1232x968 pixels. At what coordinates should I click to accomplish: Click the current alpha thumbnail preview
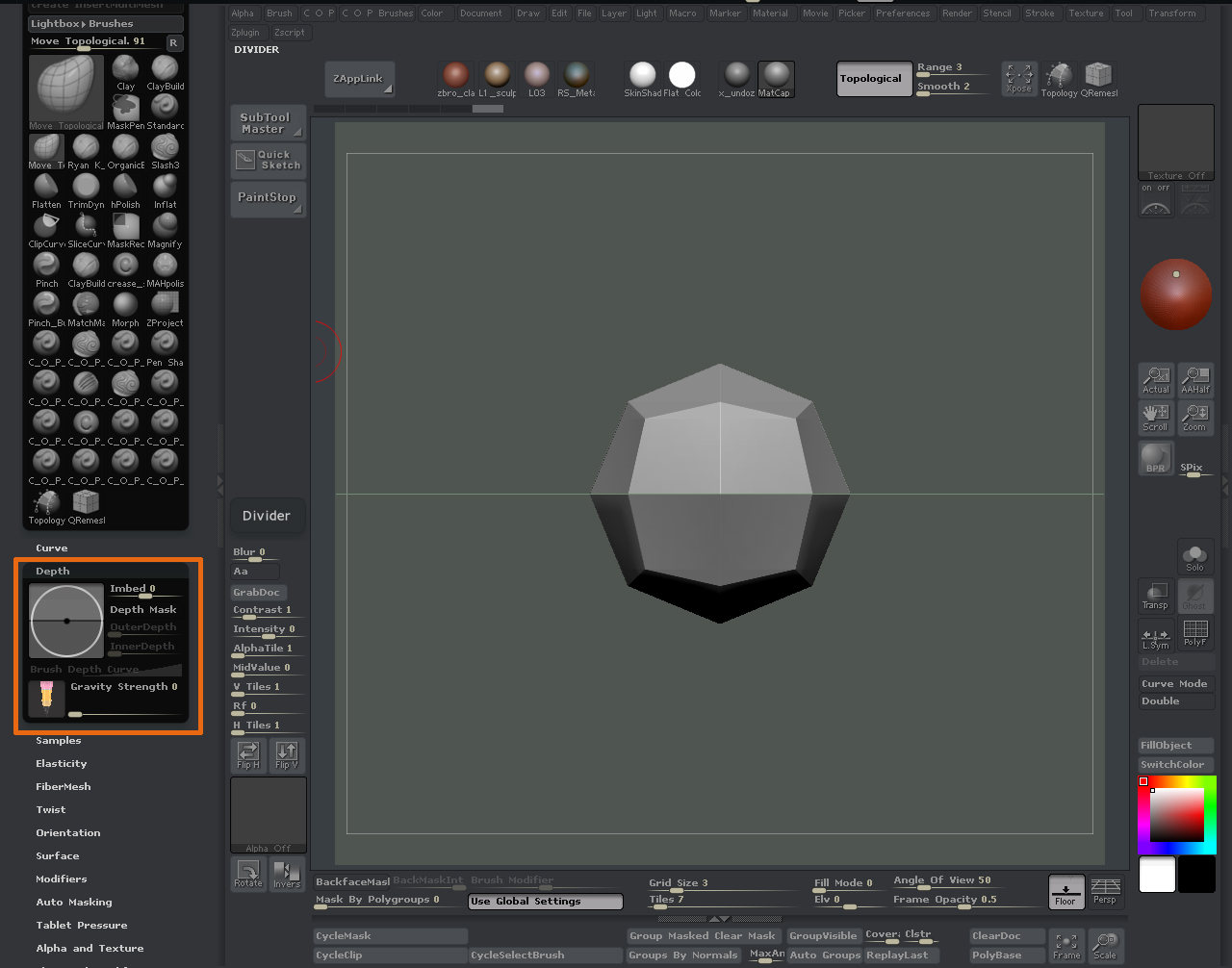pyautogui.click(x=269, y=814)
